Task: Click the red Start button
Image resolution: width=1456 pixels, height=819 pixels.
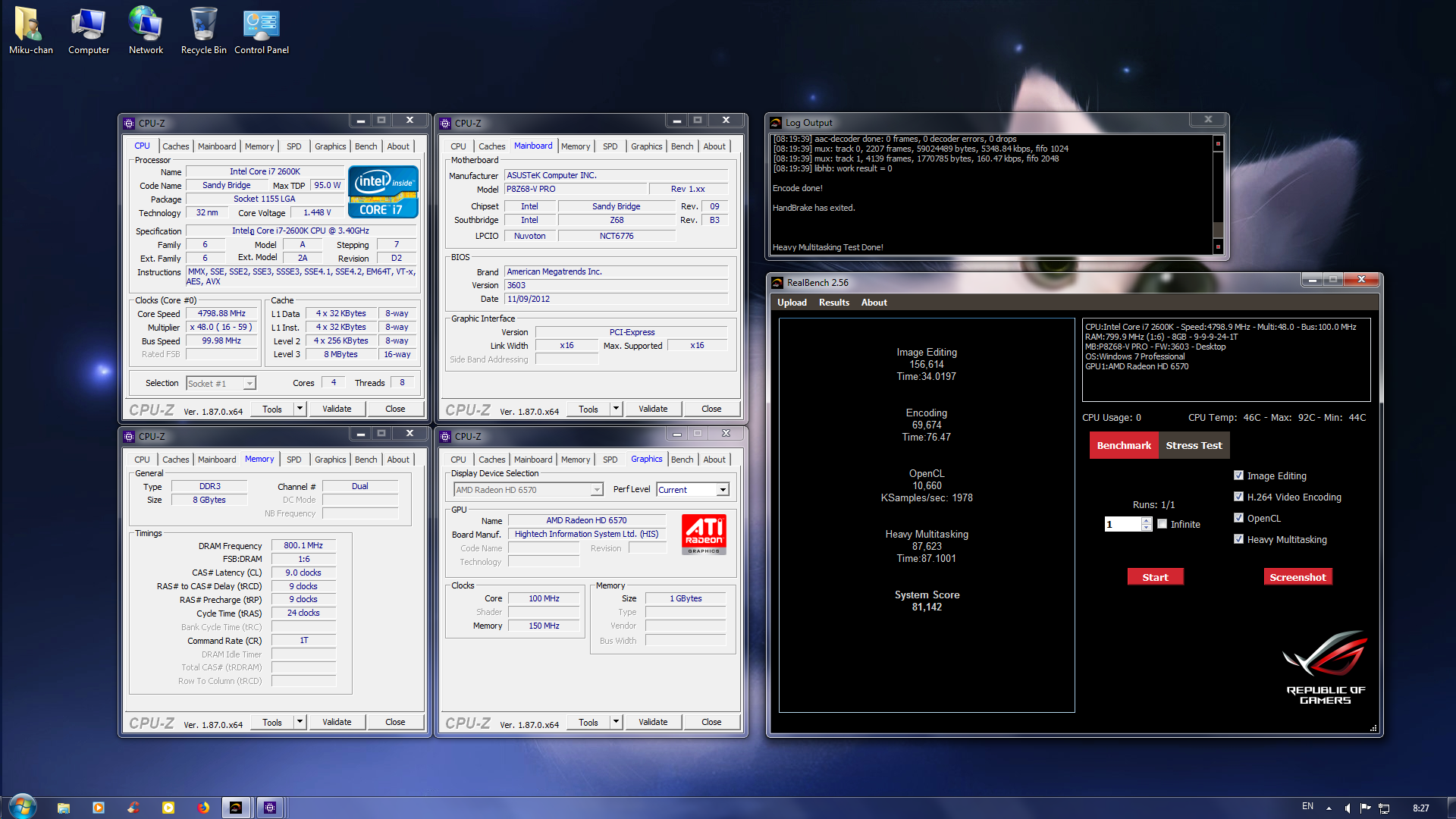Action: coord(1155,577)
